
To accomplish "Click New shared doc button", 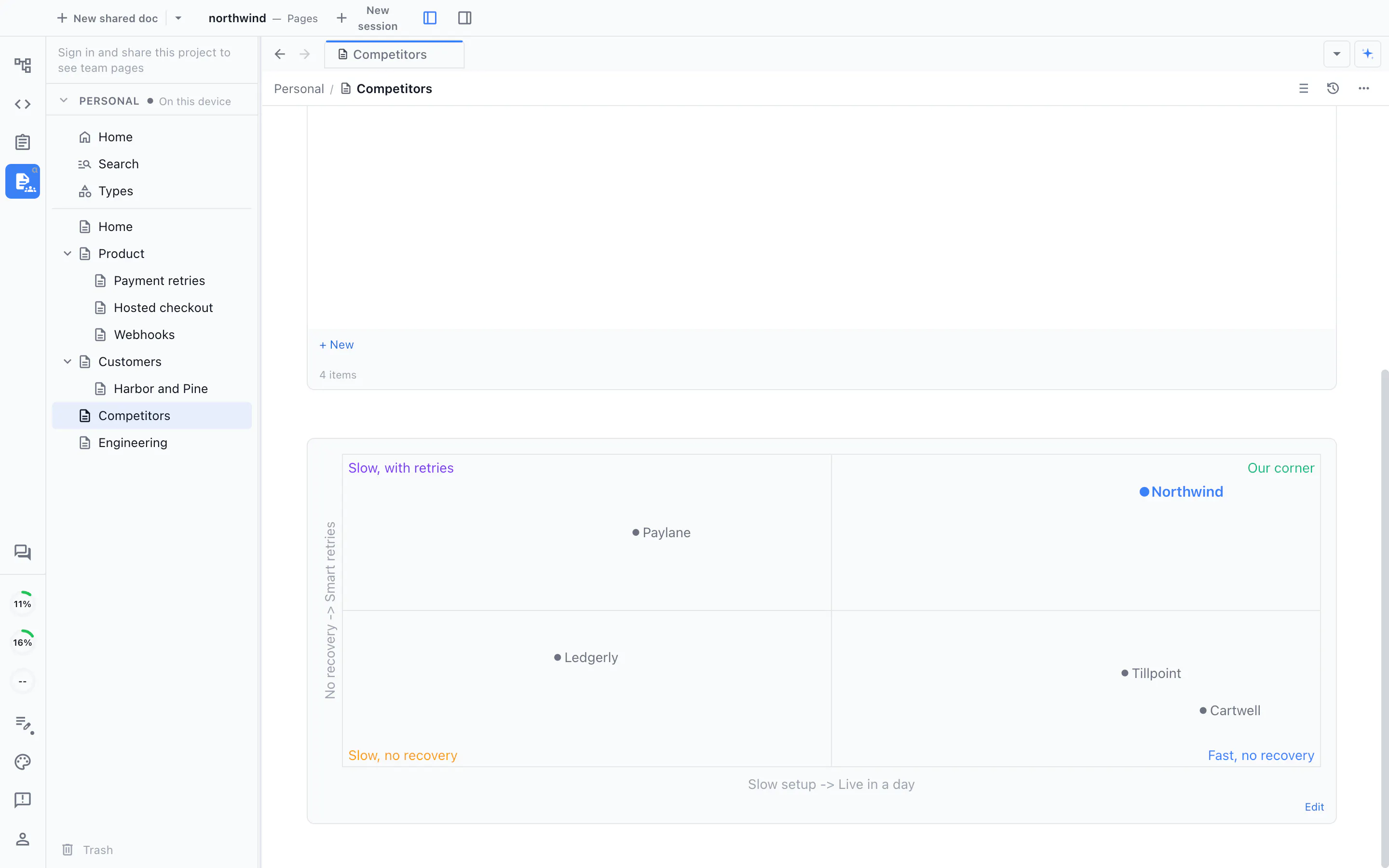I will (108, 18).
